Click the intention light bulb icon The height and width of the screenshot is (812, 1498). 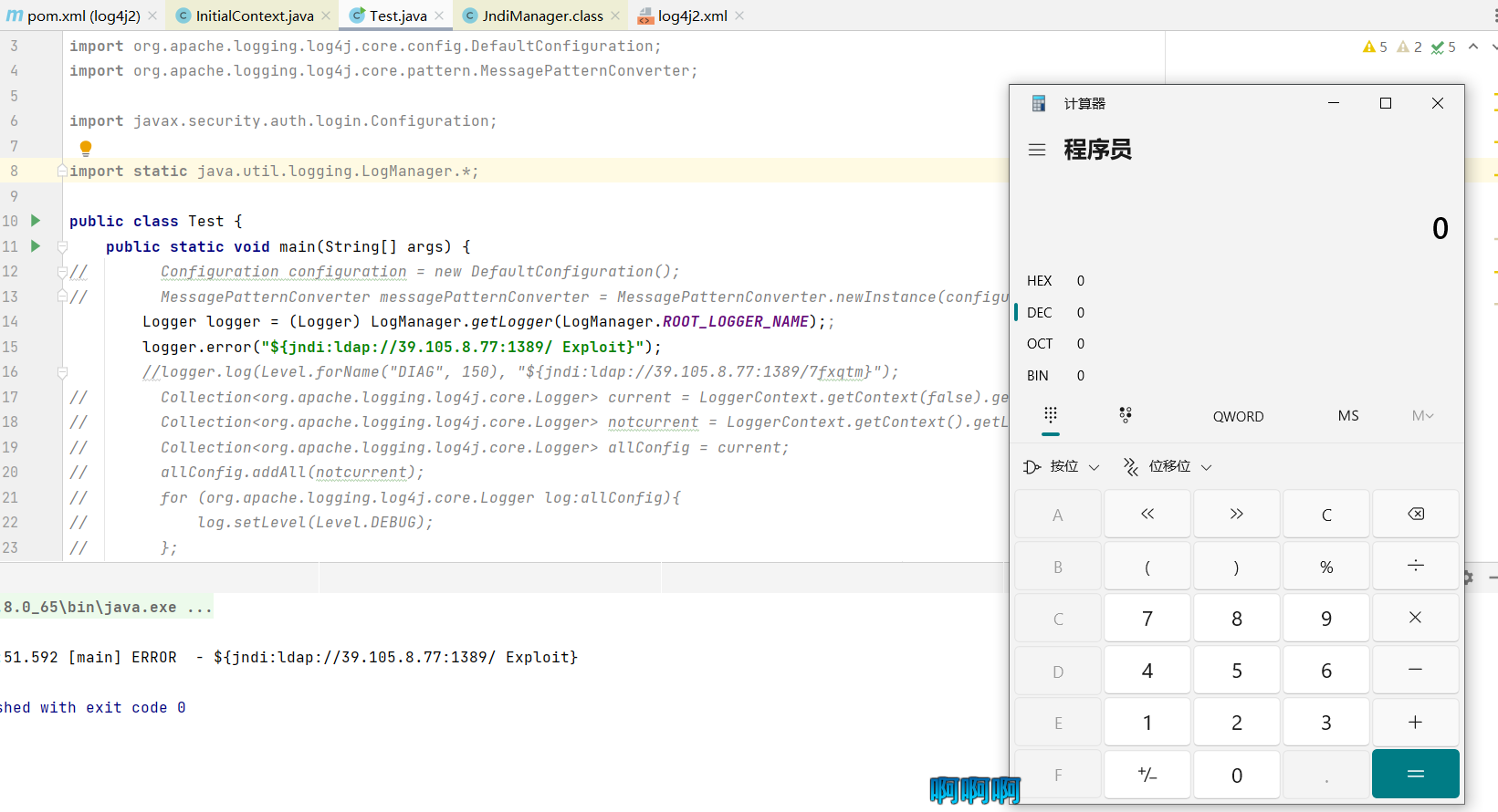click(x=86, y=148)
